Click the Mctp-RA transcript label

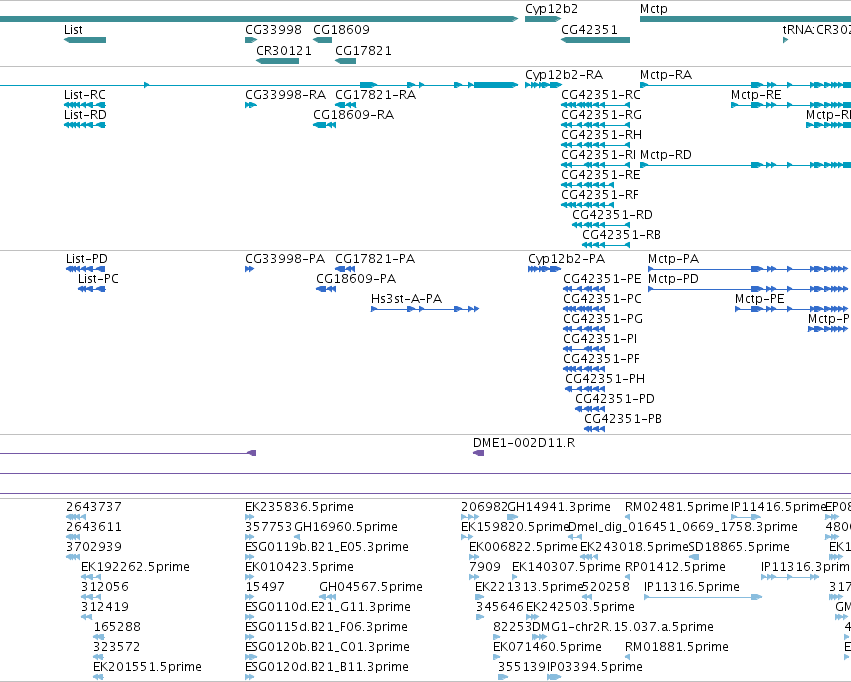click(666, 74)
